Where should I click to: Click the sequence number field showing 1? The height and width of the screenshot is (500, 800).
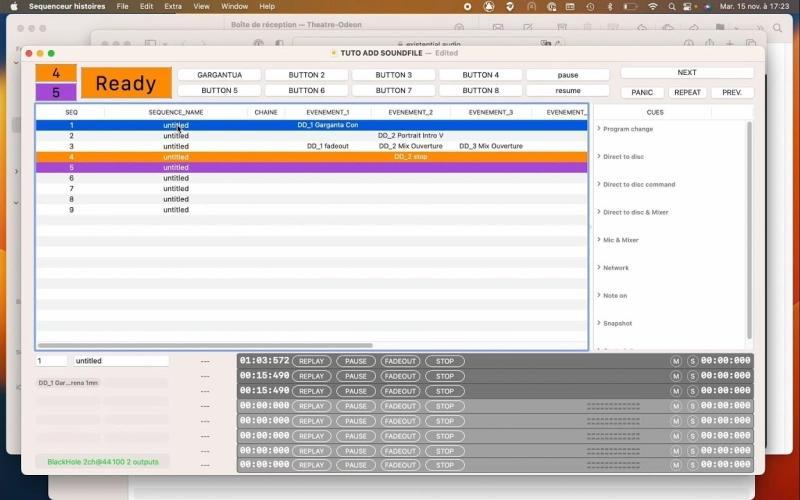point(51,361)
